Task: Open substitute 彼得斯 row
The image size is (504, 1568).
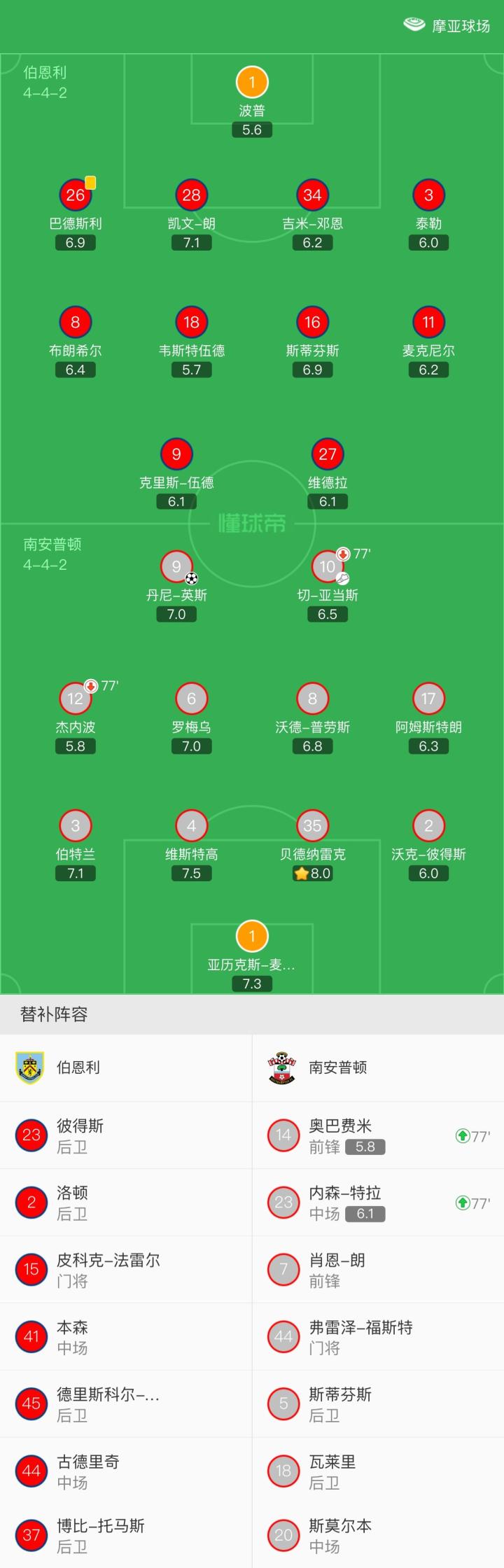Action: pos(126,1135)
